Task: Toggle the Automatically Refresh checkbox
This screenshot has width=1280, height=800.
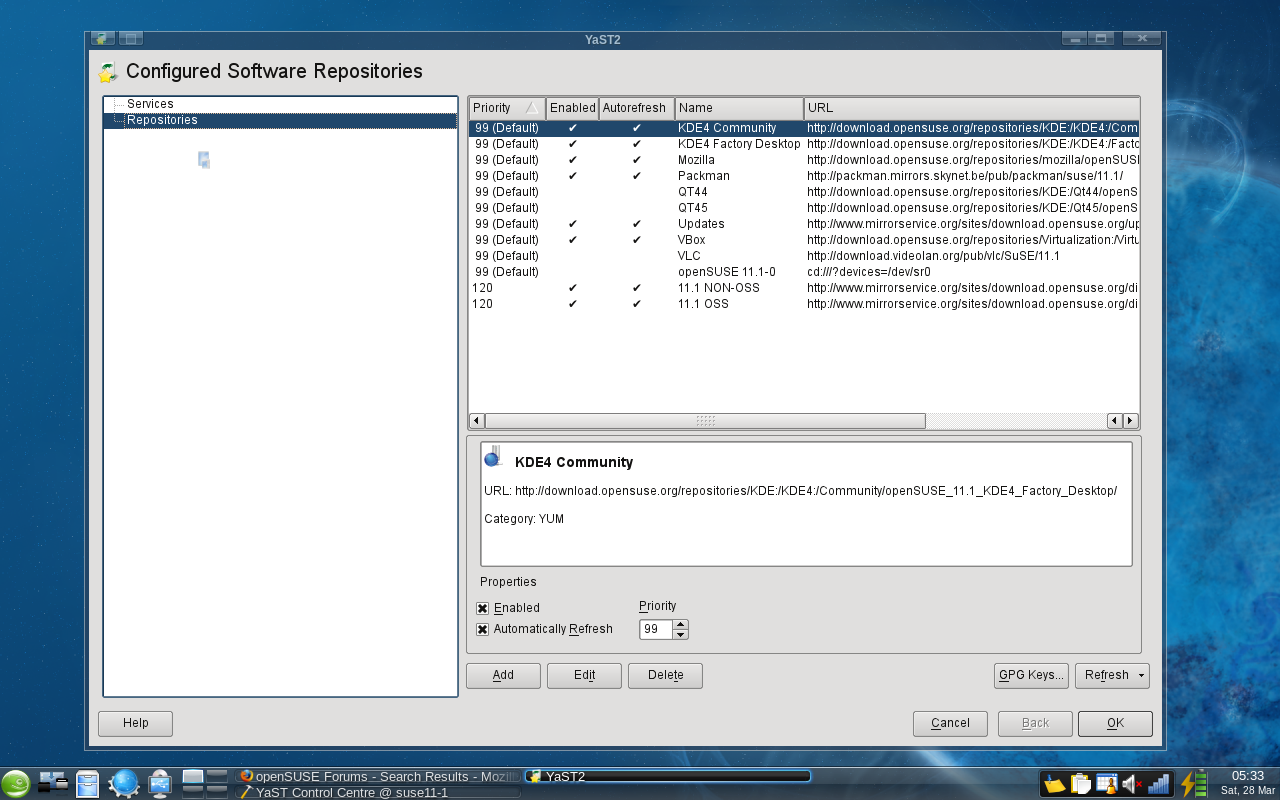Action: point(483,629)
